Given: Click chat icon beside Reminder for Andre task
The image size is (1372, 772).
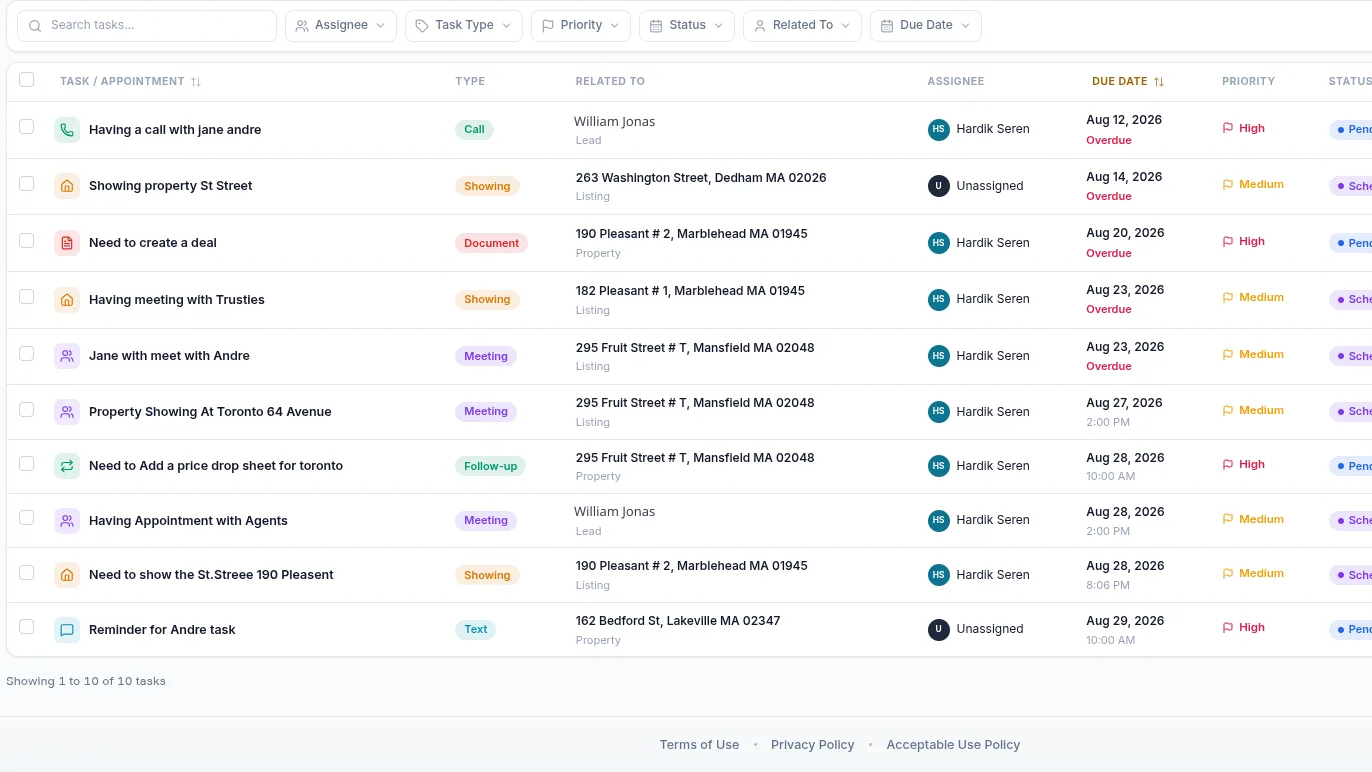Looking at the screenshot, I should pyautogui.click(x=67, y=630).
